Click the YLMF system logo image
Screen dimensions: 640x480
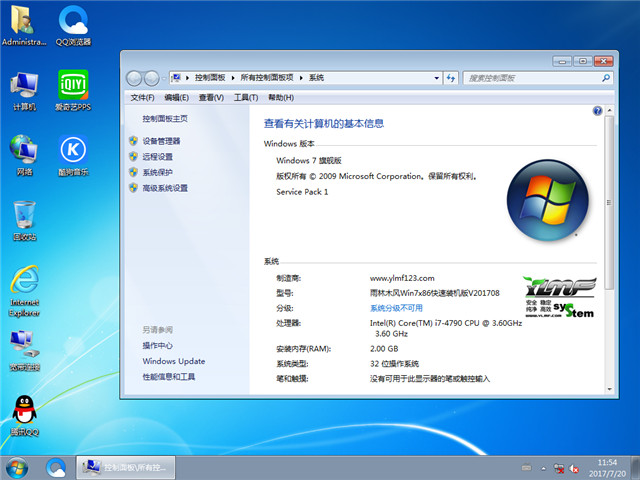pyautogui.click(x=560, y=297)
